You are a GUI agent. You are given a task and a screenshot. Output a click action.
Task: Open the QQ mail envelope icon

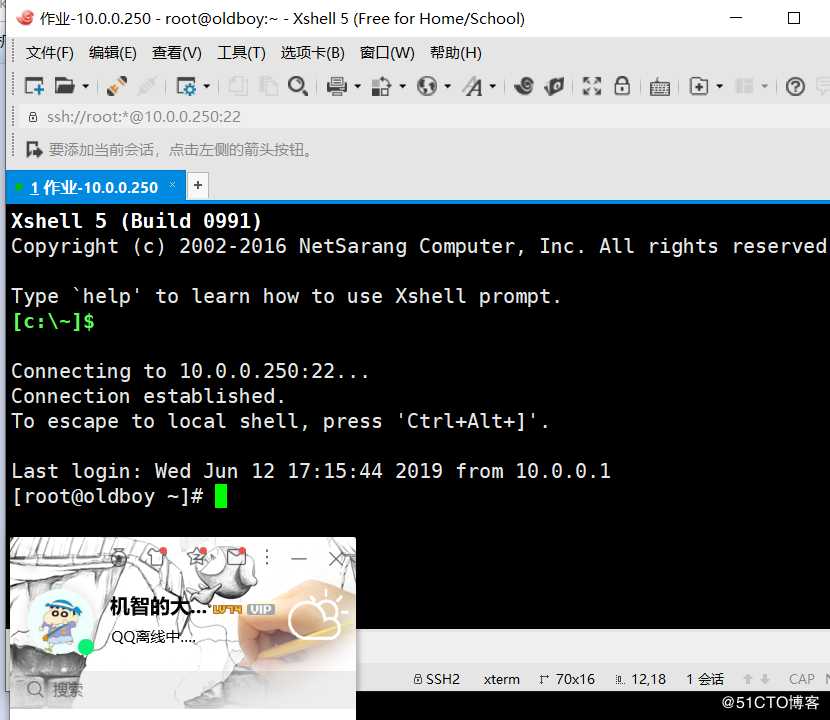point(236,557)
